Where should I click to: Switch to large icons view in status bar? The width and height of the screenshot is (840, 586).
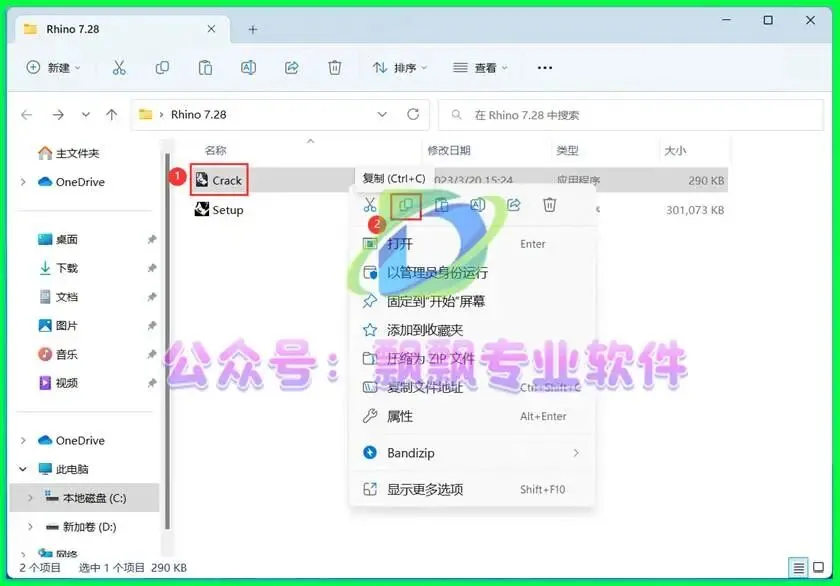pyautogui.click(x=819, y=567)
